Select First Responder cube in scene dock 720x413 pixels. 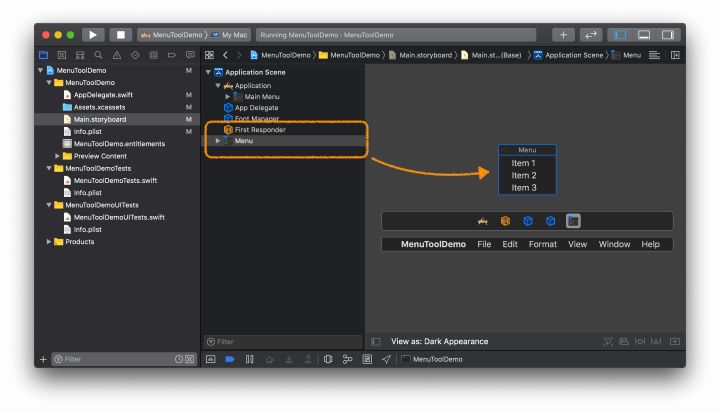pyautogui.click(x=505, y=221)
